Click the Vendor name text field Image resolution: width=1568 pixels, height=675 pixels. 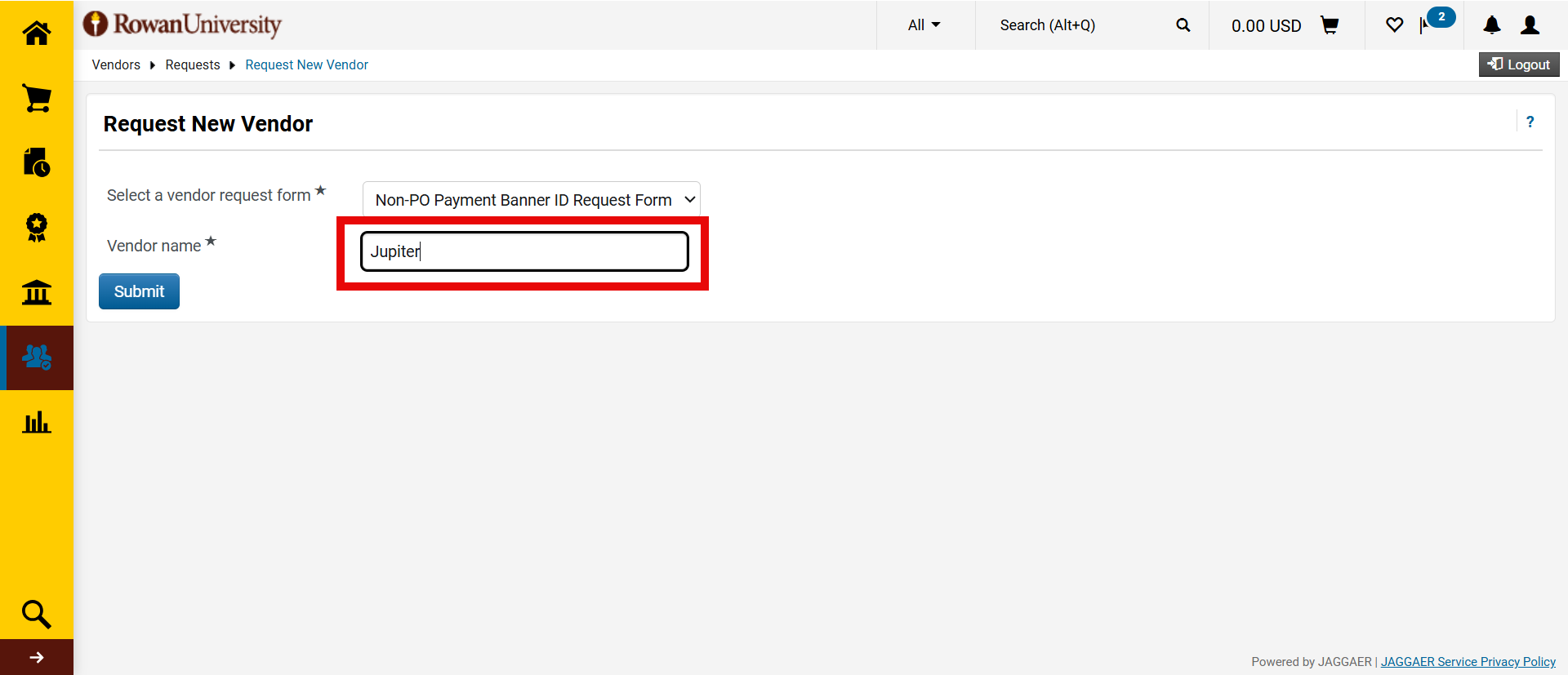pyautogui.click(x=524, y=251)
